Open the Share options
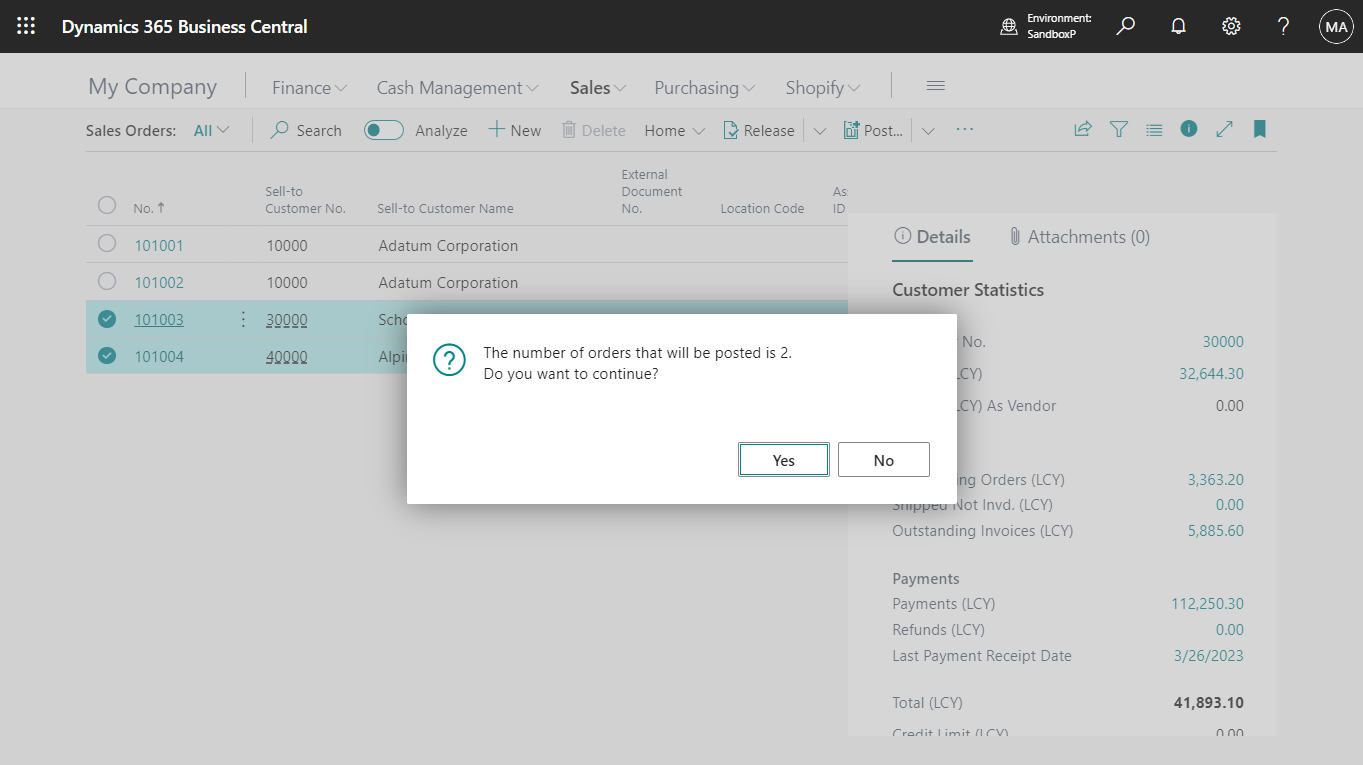1363x765 pixels. click(x=1083, y=129)
